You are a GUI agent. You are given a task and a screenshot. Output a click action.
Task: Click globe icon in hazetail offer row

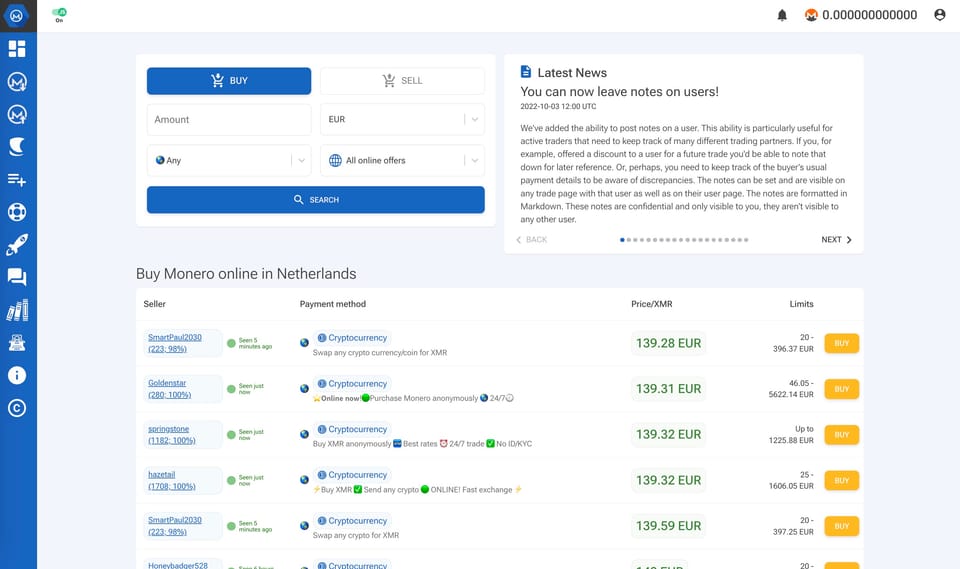[304, 480]
